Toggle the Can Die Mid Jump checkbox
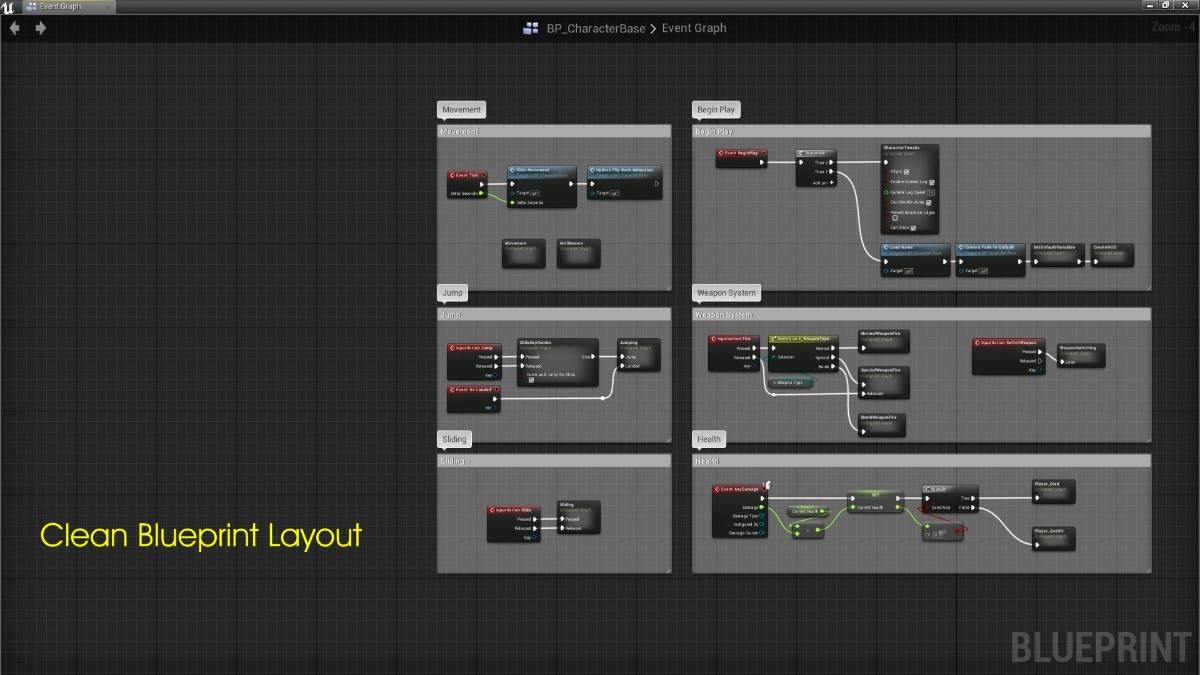Screen dimensions: 1200x675 click(x=929, y=202)
